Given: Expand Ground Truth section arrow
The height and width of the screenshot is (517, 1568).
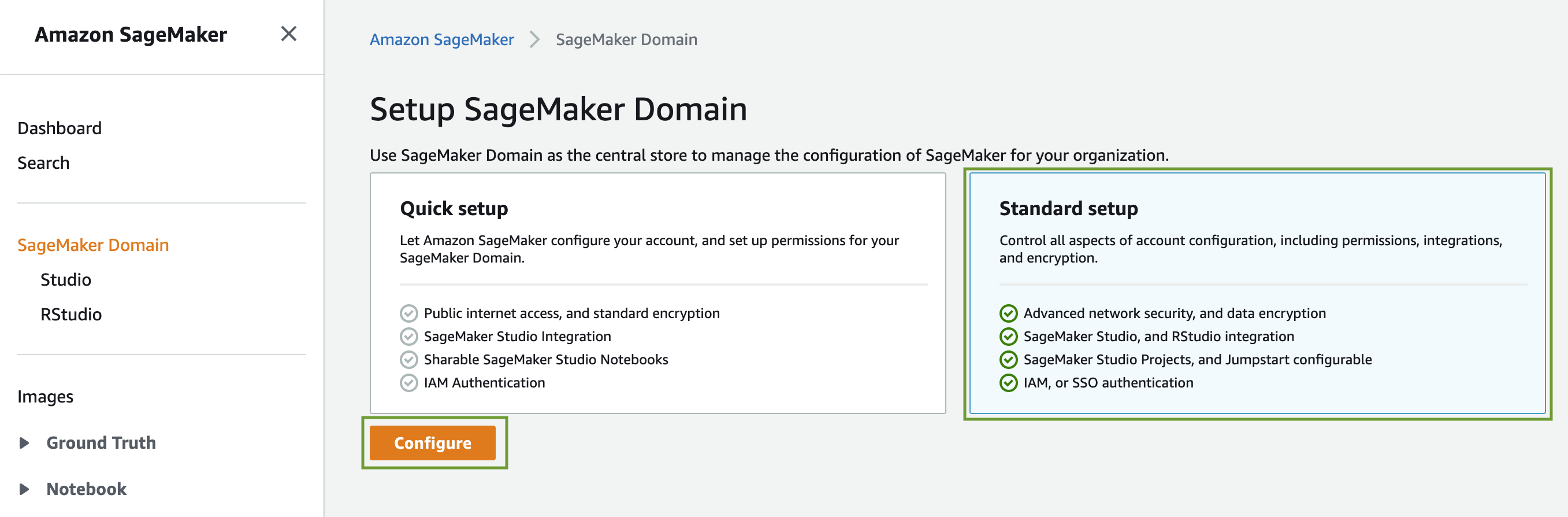Looking at the screenshot, I should coord(24,443).
